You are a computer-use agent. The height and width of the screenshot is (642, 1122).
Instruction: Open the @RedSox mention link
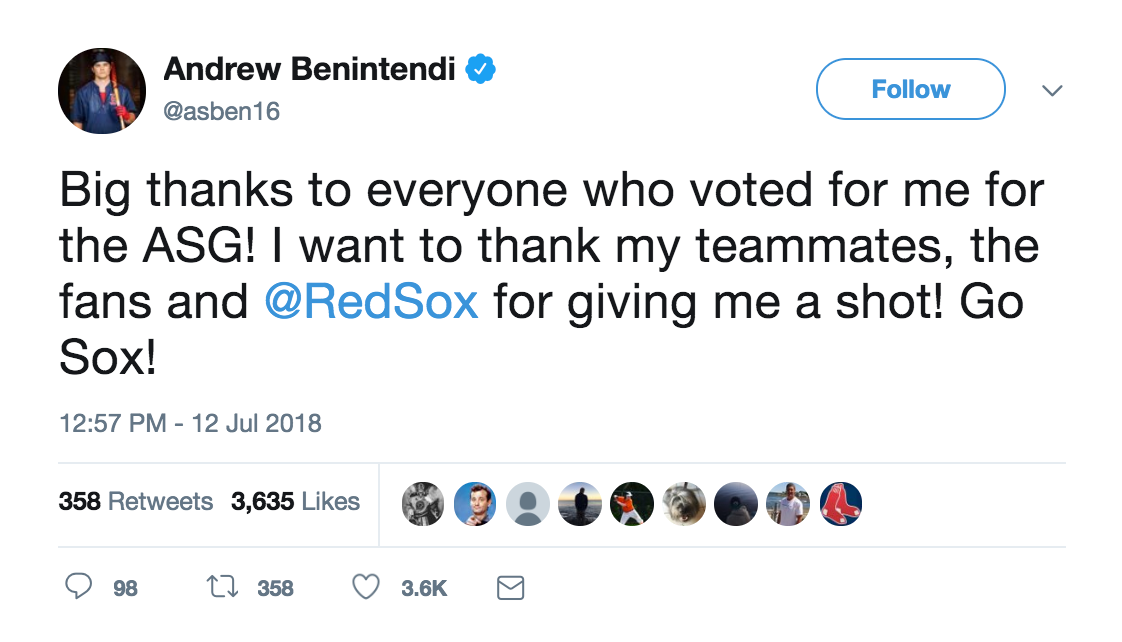click(371, 301)
